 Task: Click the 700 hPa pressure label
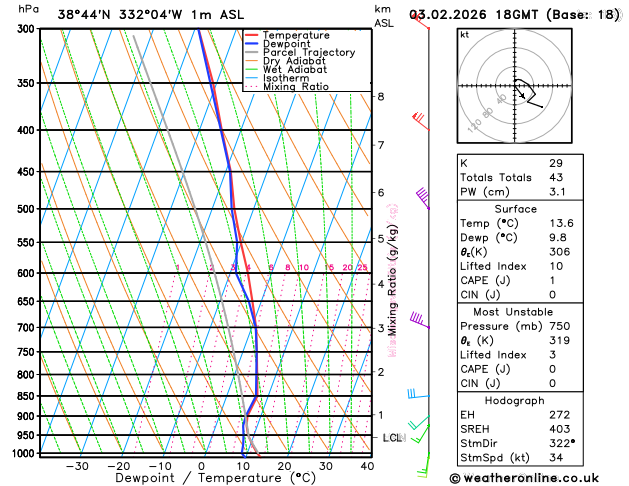[x=28, y=328]
